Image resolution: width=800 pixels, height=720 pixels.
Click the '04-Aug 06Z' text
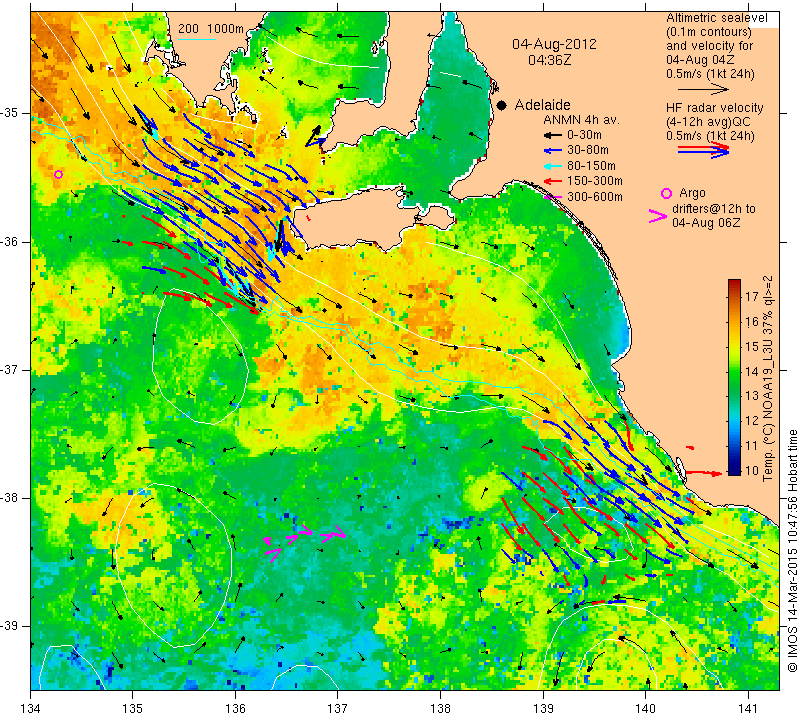click(707, 223)
